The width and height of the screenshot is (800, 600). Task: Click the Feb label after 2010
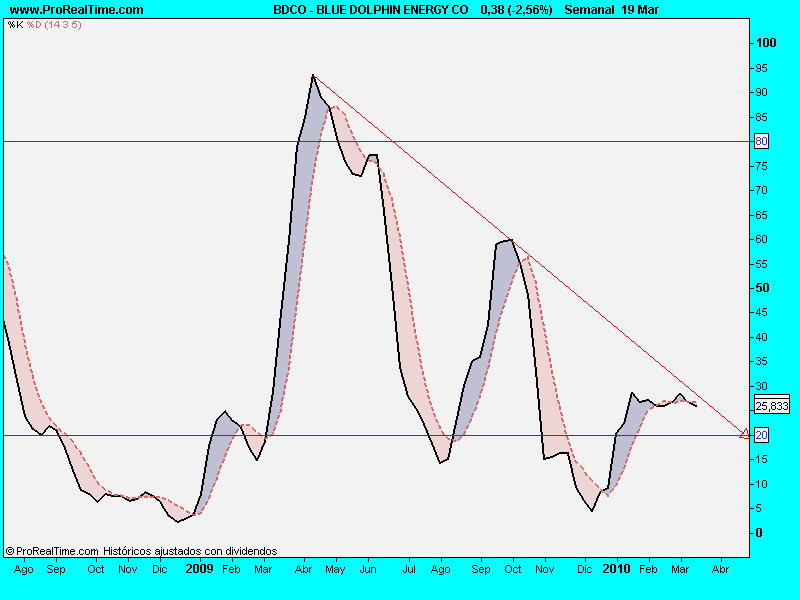point(648,569)
